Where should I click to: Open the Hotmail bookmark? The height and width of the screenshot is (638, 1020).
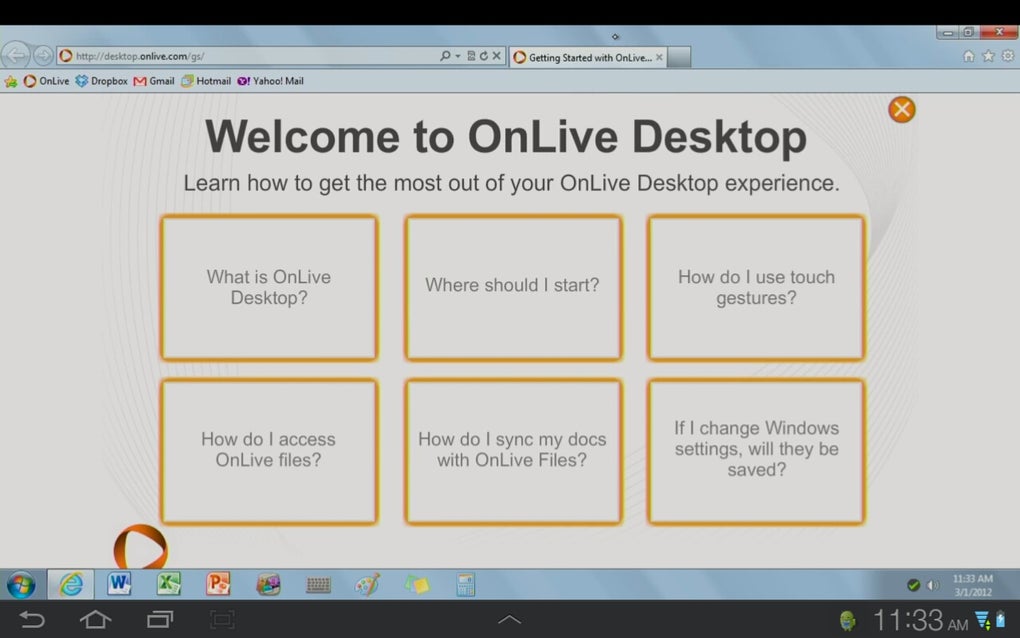[x=206, y=81]
